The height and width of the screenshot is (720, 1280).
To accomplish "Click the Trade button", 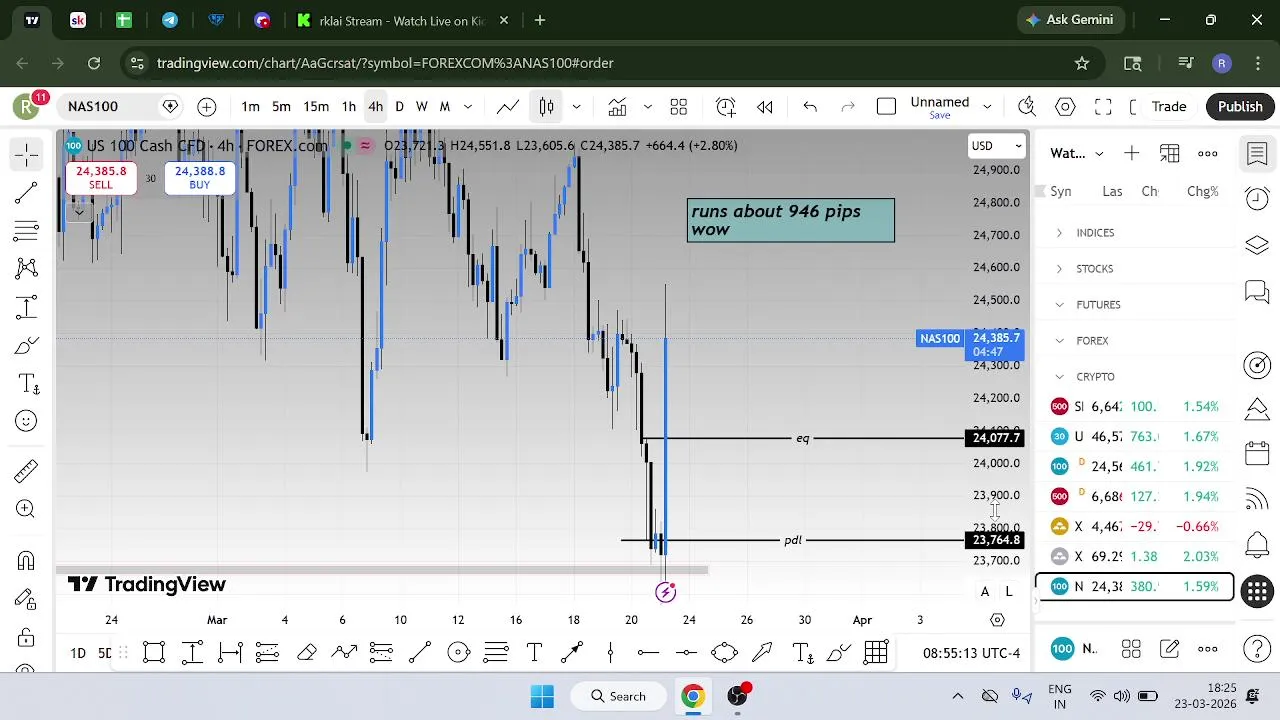I will [1168, 107].
